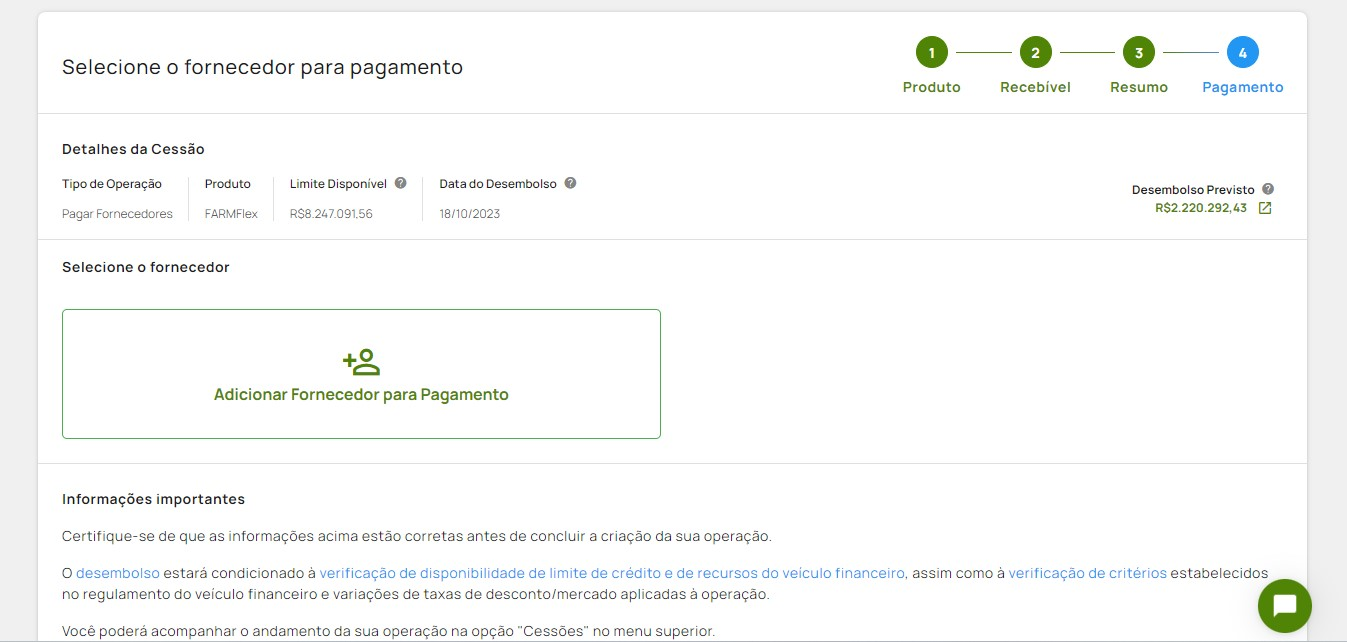Open external link icon next to R$2.220.292,43
This screenshot has width=1347, height=642.
pyautogui.click(x=1265, y=208)
